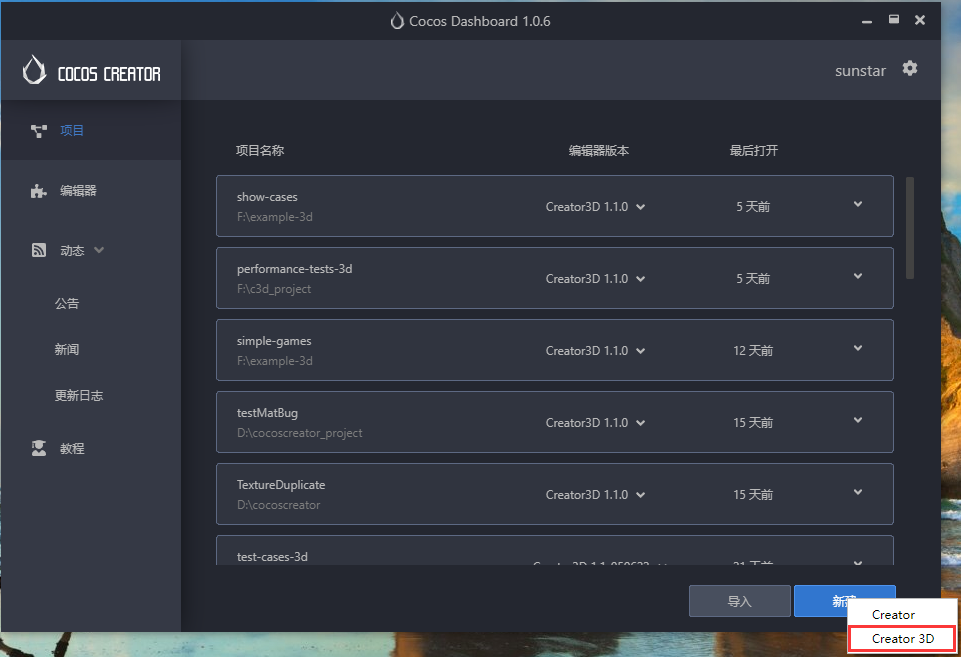Minimize the Cocos Dashboard window
The width and height of the screenshot is (961, 657).
[x=867, y=21]
